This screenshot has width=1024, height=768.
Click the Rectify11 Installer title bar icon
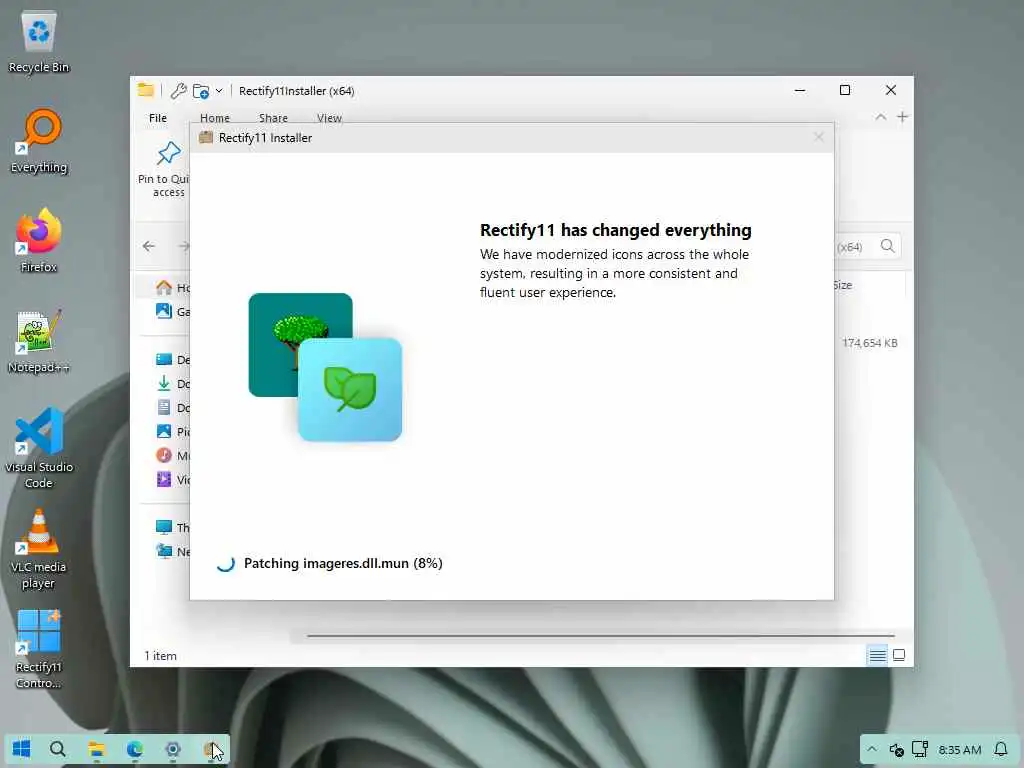pos(206,137)
